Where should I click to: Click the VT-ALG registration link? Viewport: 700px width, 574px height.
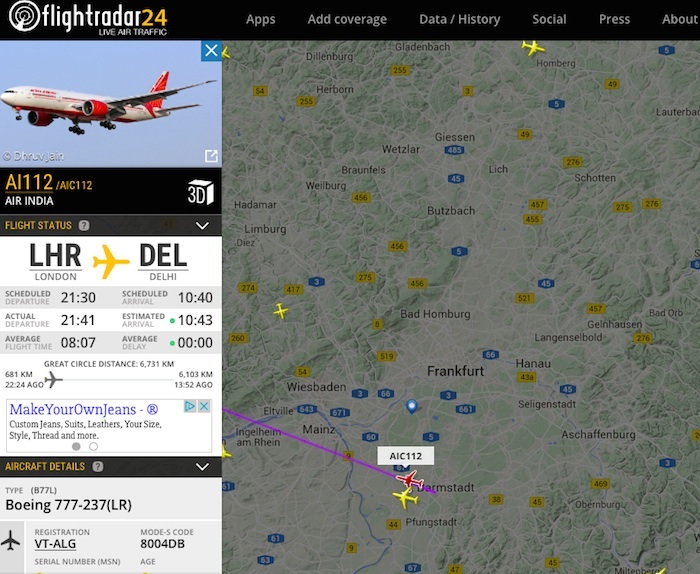[x=55, y=544]
